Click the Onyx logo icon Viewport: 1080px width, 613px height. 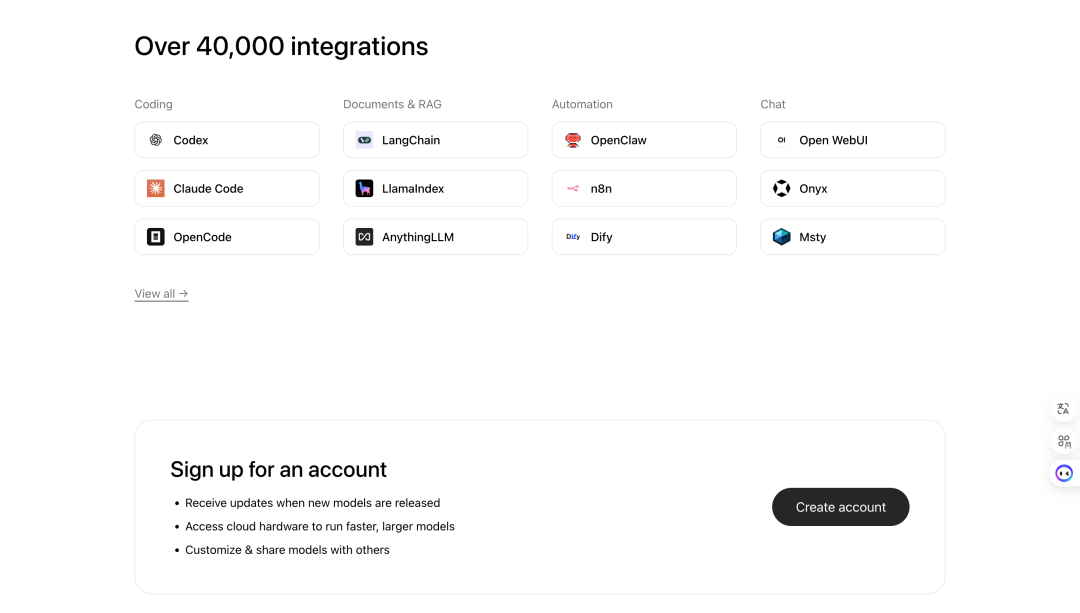click(x=782, y=188)
